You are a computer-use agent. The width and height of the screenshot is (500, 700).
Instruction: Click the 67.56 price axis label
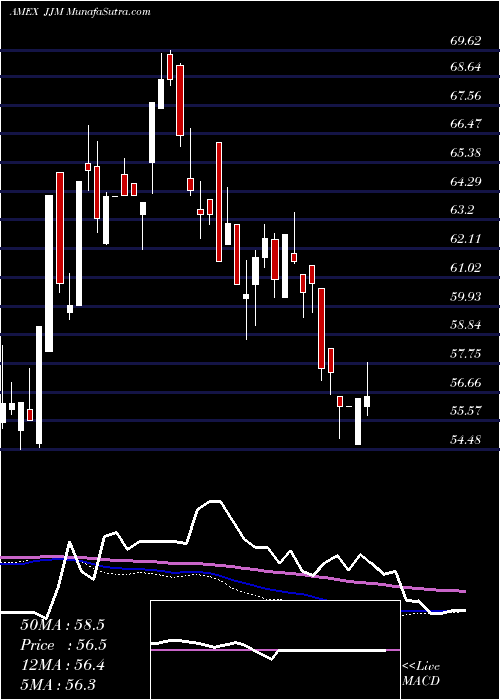[466, 96]
